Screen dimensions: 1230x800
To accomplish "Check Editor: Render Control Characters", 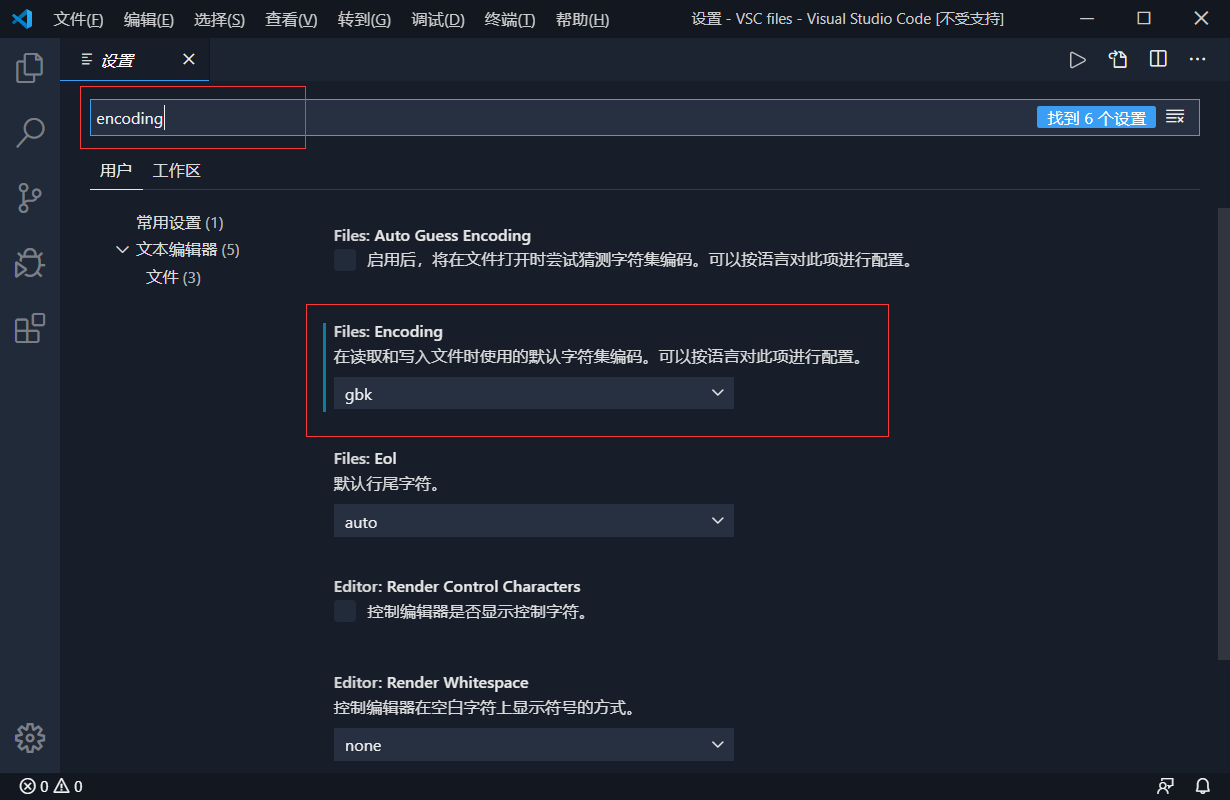I will pos(344,611).
